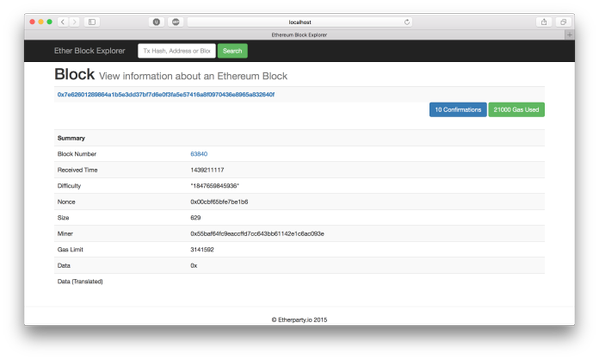599x360 pixels.
Task: Reload the page with refresh icon
Action: [407, 22]
